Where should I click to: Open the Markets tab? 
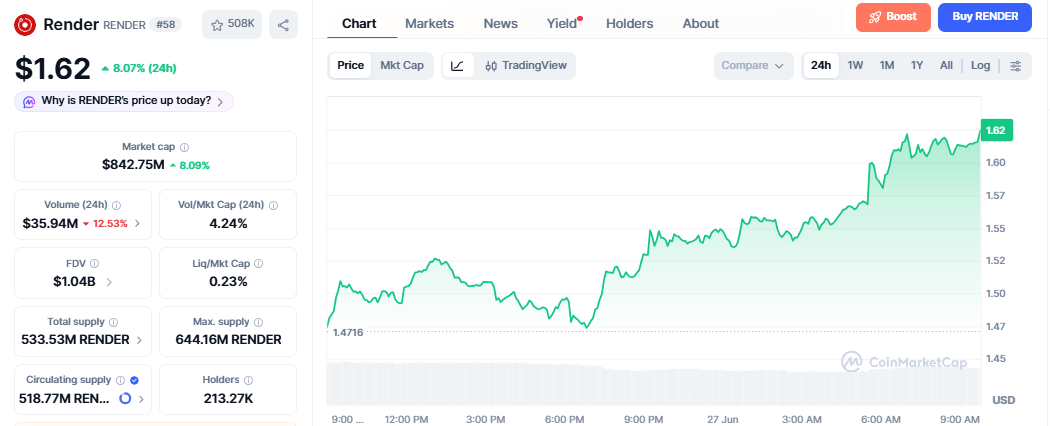click(429, 23)
